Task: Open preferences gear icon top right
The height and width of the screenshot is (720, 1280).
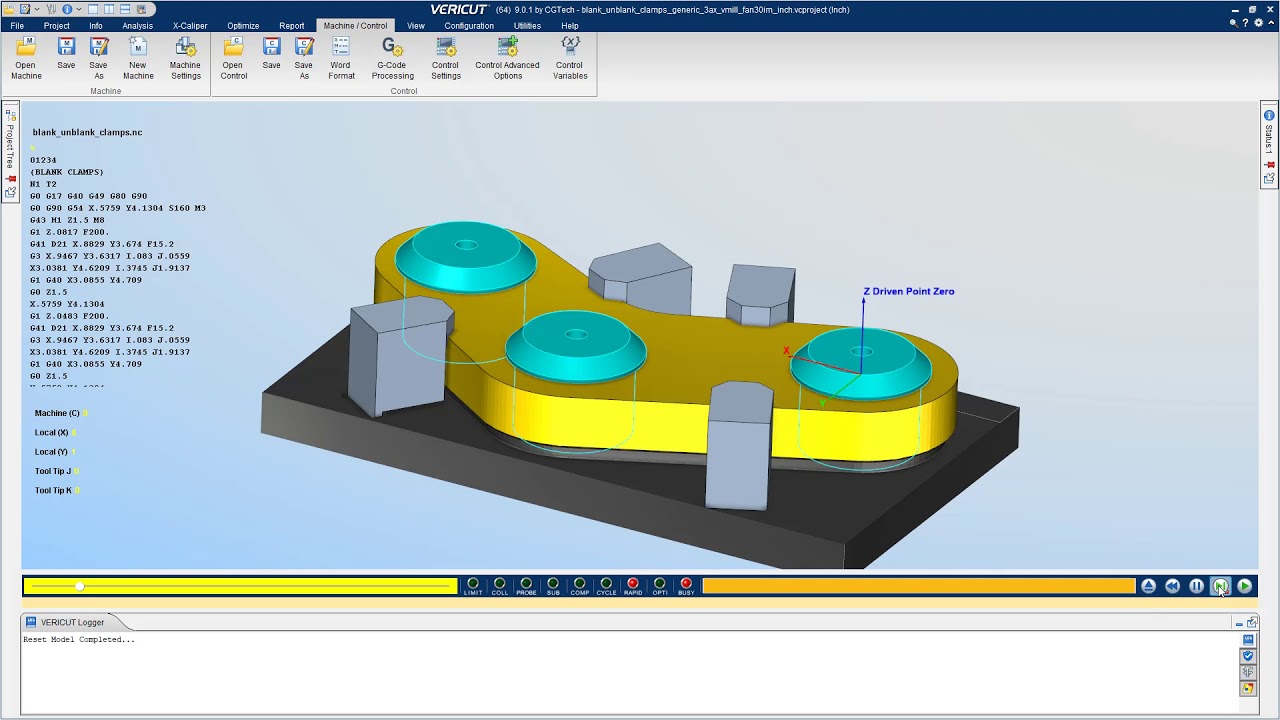Action: pyautogui.click(x=1258, y=22)
